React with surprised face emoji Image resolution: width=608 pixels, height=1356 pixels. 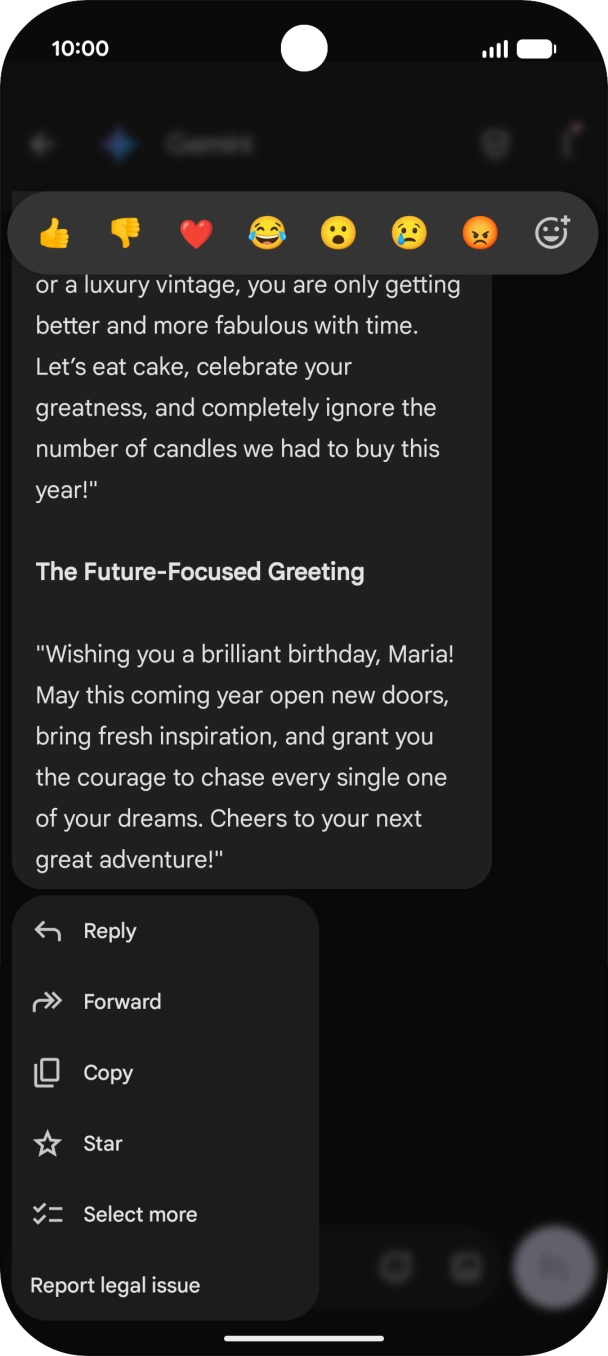[338, 234]
